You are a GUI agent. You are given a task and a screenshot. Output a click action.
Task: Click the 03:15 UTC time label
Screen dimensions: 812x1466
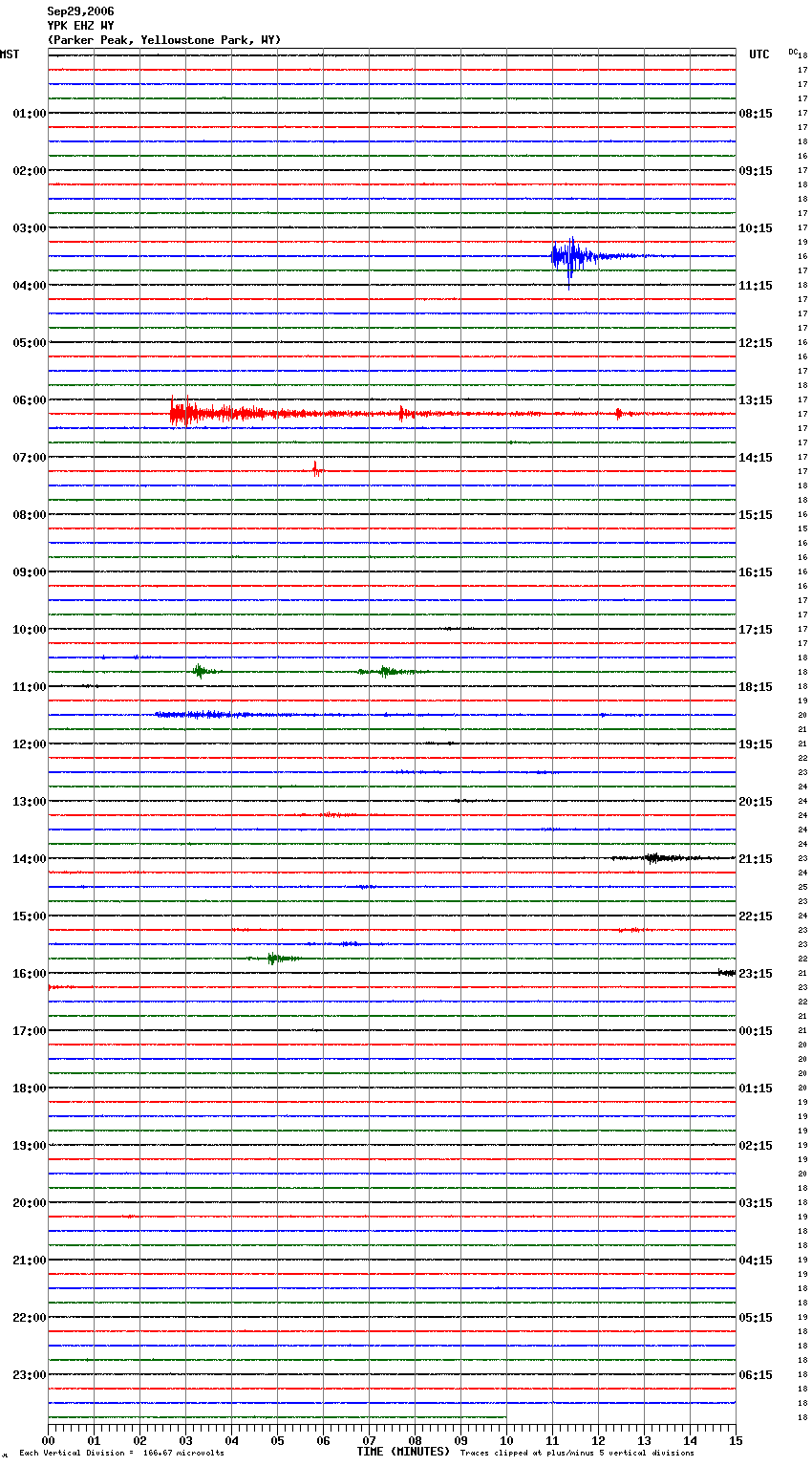tap(756, 1203)
